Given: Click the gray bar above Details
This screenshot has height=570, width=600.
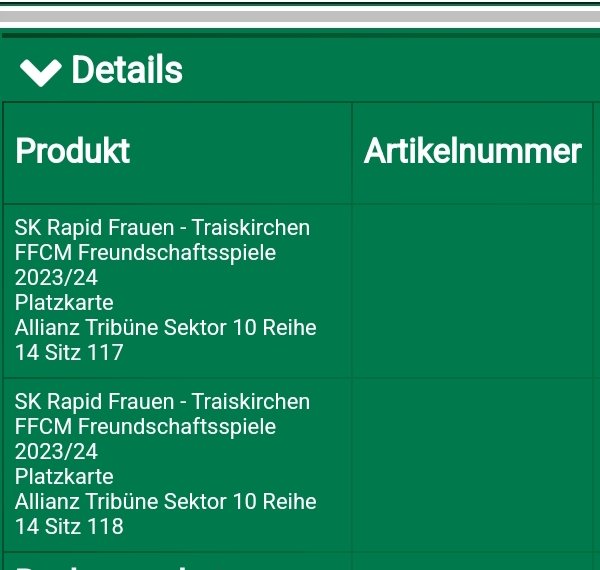Looking at the screenshot, I should (x=300, y=17).
